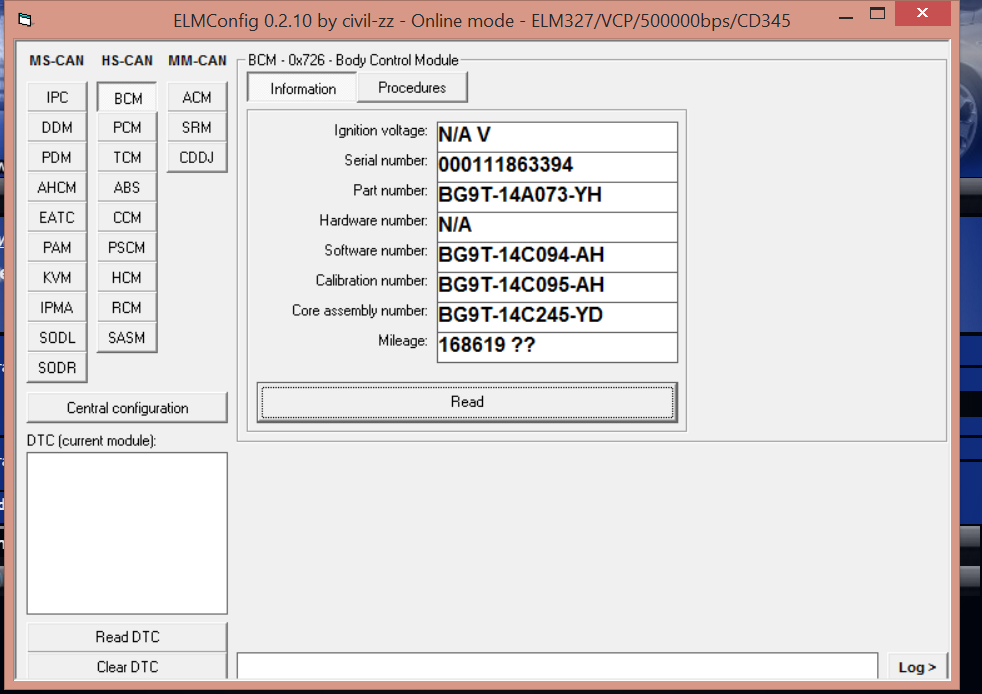Click the Read DTC button
Screen dimensions: 982x694
(x=127, y=637)
